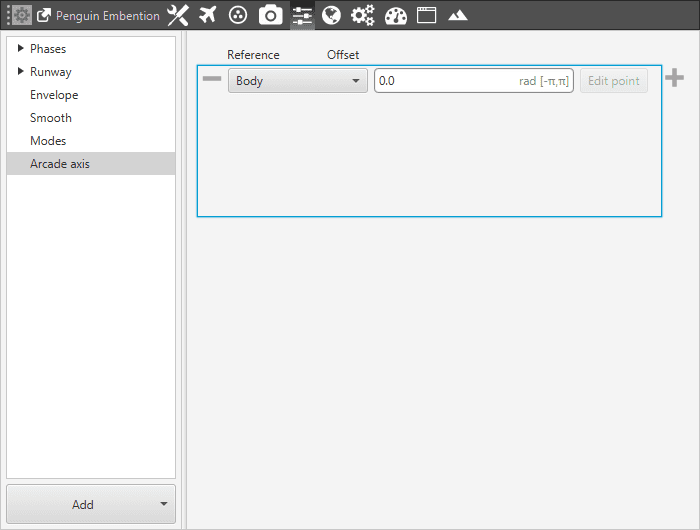The image size is (700, 530).
Task: Click the Offset column header
Action: pos(343,55)
